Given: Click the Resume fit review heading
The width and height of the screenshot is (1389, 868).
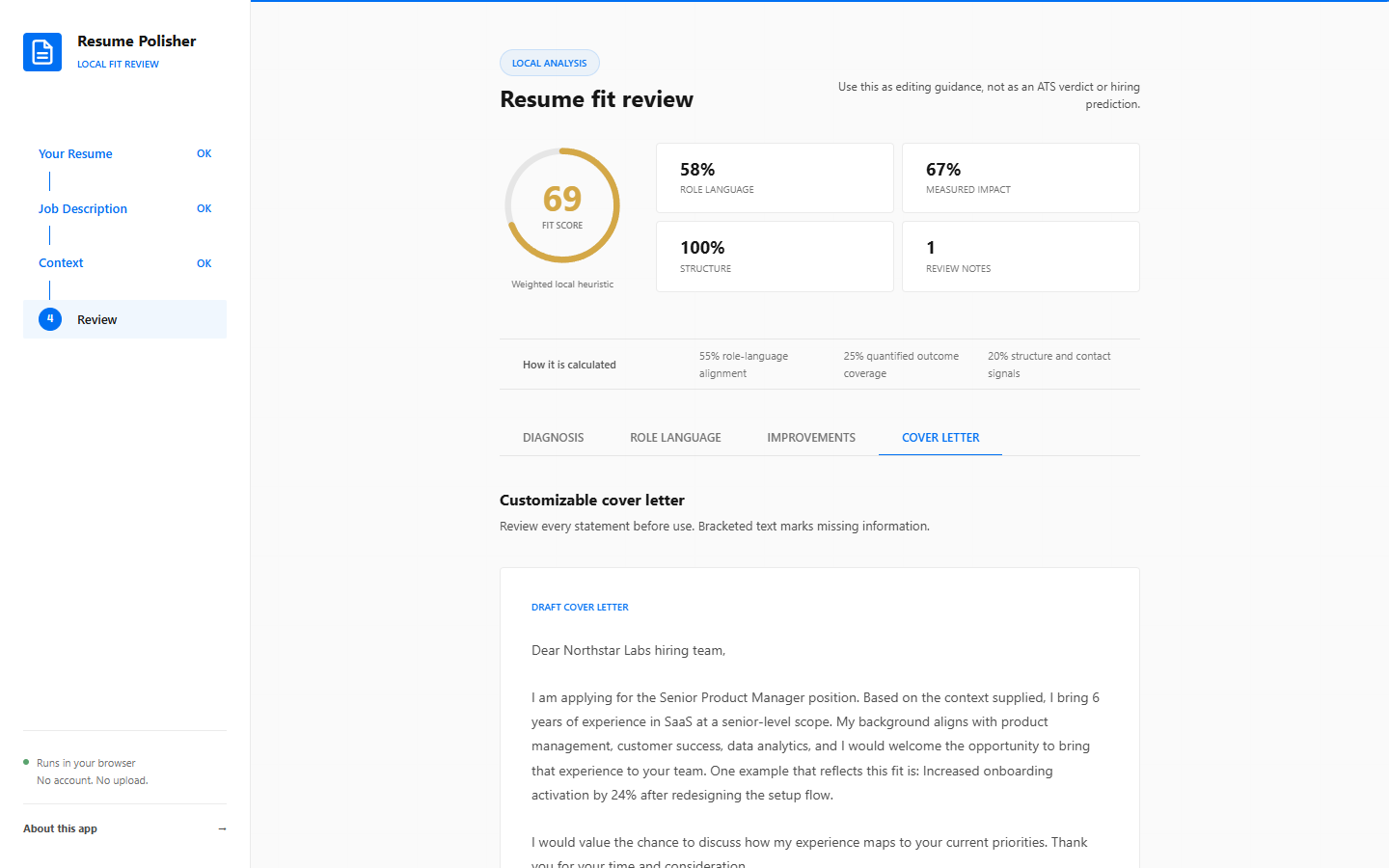Looking at the screenshot, I should (x=596, y=99).
